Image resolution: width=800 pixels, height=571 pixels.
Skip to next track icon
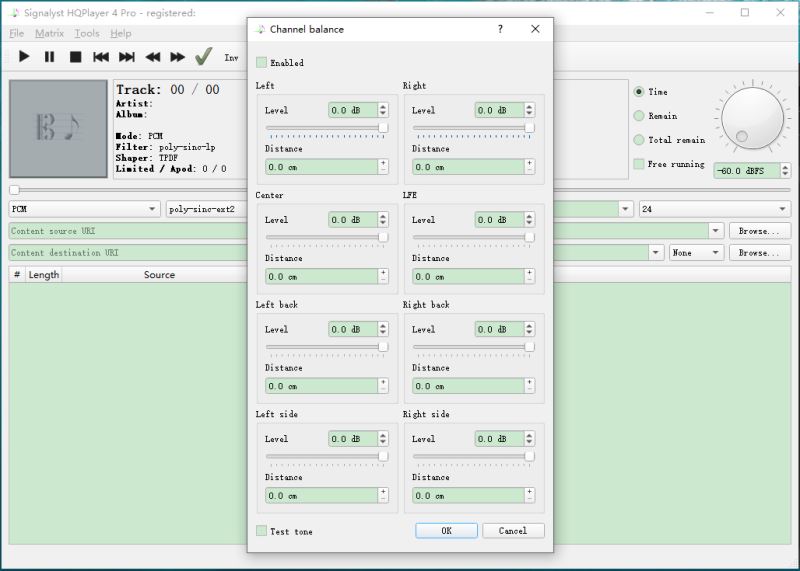coord(127,57)
